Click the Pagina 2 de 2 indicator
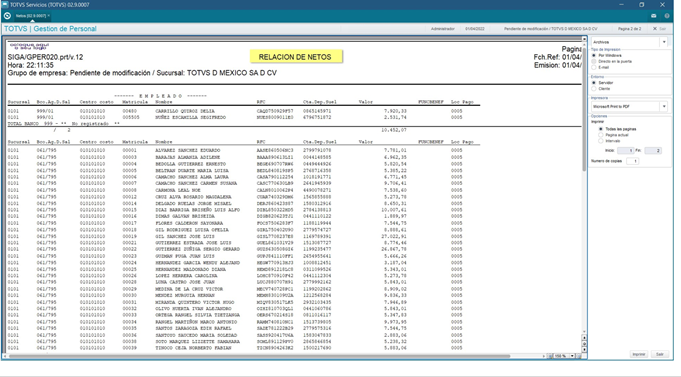681x377 pixels. pos(629,29)
